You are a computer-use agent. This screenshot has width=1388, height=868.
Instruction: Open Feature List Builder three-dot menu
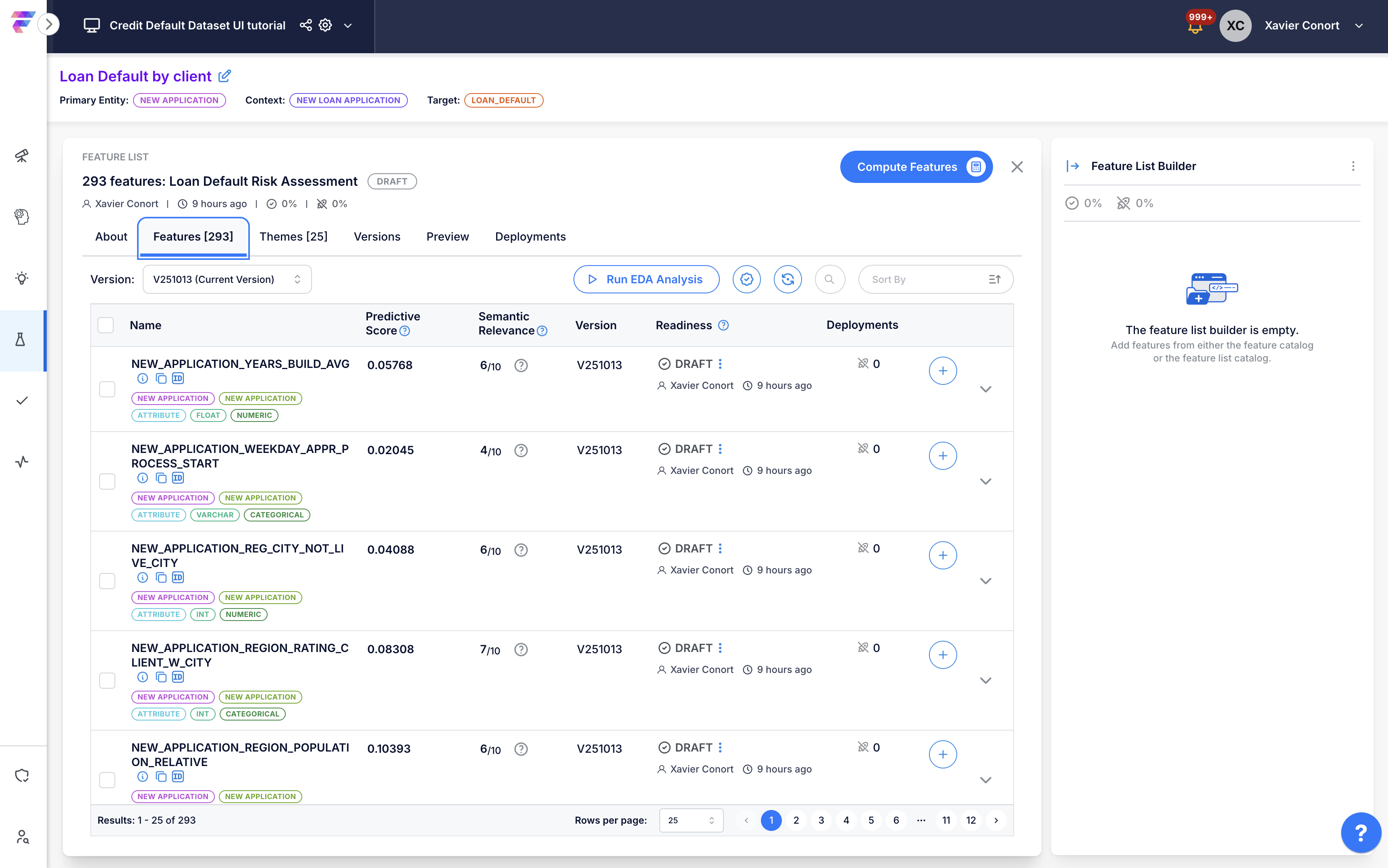[1353, 166]
